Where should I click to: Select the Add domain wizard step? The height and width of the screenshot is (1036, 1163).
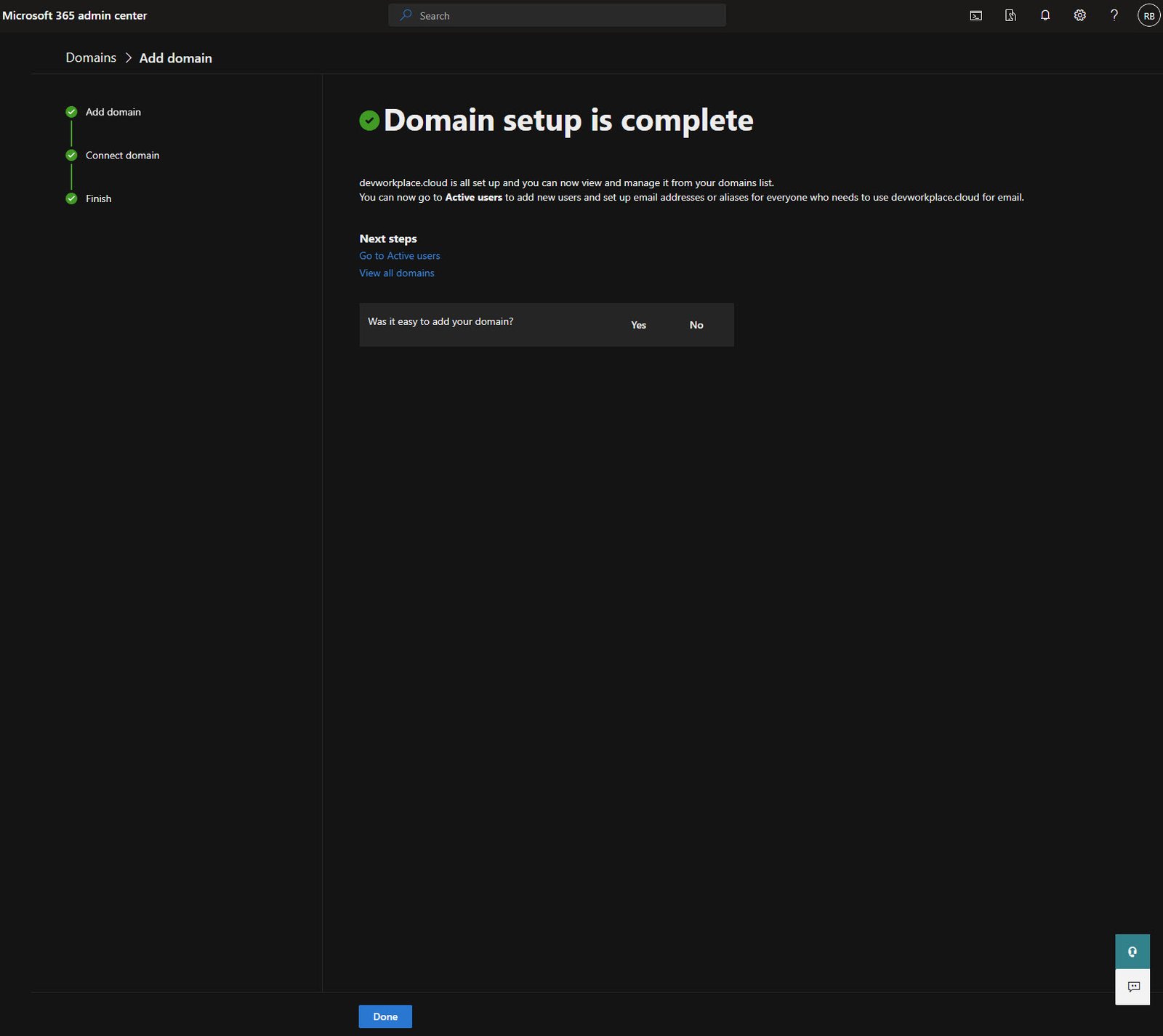(x=113, y=112)
